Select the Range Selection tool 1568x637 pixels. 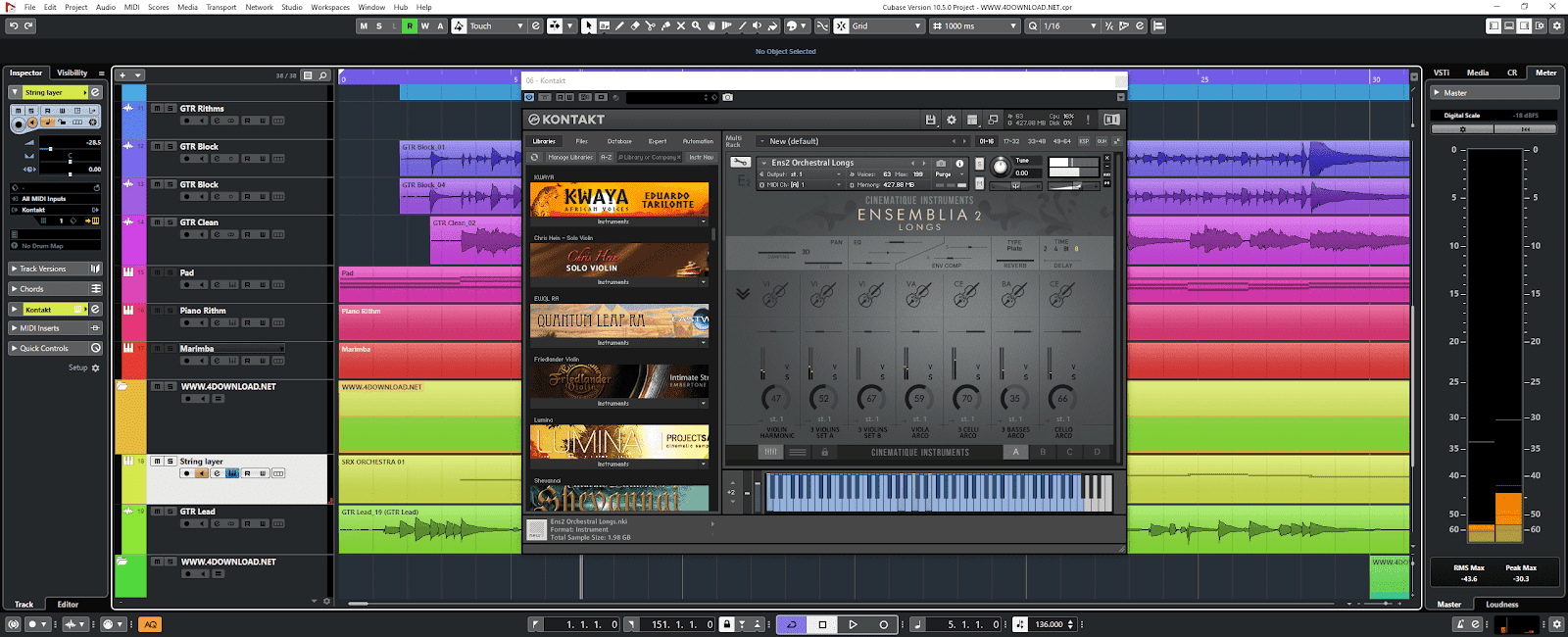604,25
